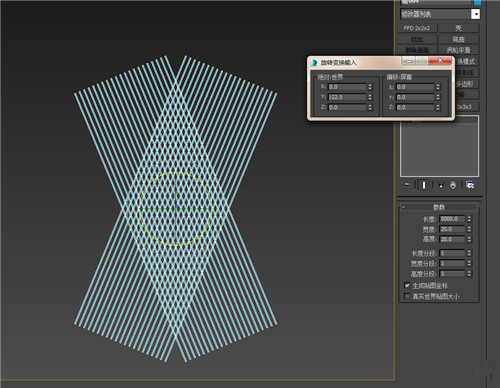Screen dimensions: 500x388
Task: Click the 挤出 modifier button
Action: [417, 39]
